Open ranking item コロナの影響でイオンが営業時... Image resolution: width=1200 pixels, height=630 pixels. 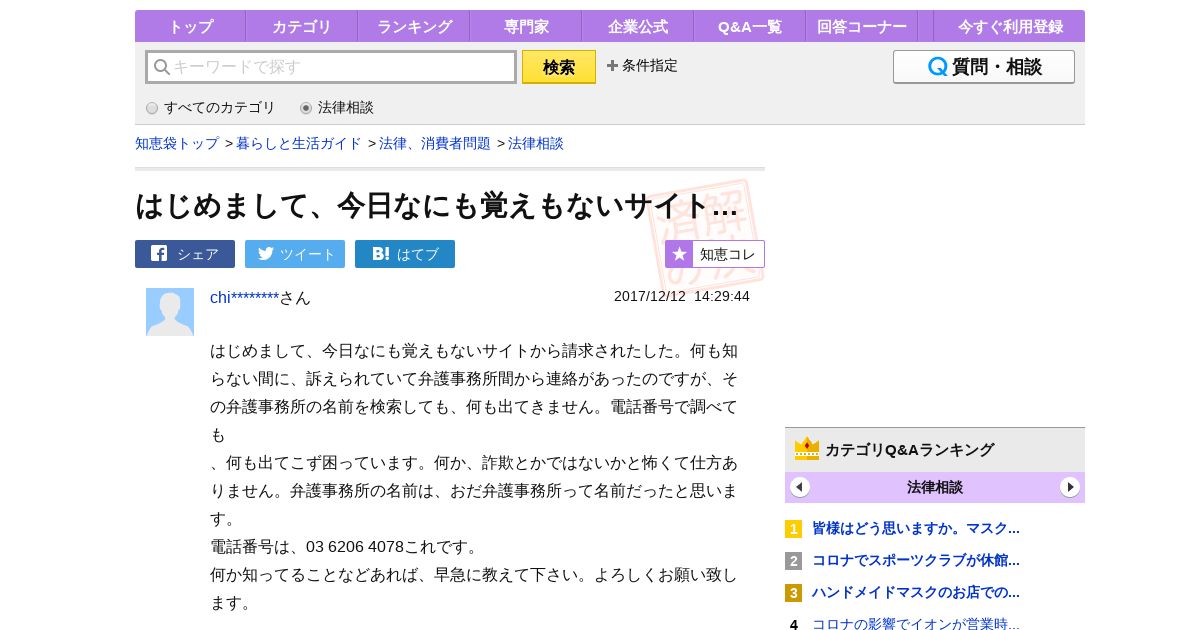pos(916,624)
